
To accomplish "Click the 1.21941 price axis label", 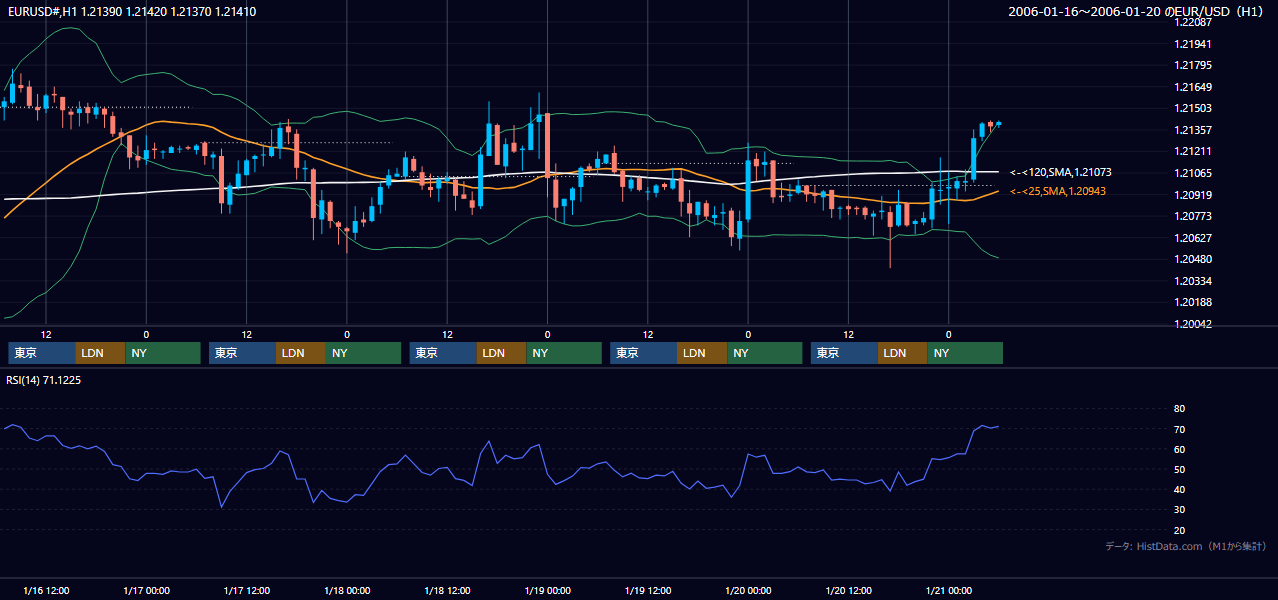I will [1192, 44].
